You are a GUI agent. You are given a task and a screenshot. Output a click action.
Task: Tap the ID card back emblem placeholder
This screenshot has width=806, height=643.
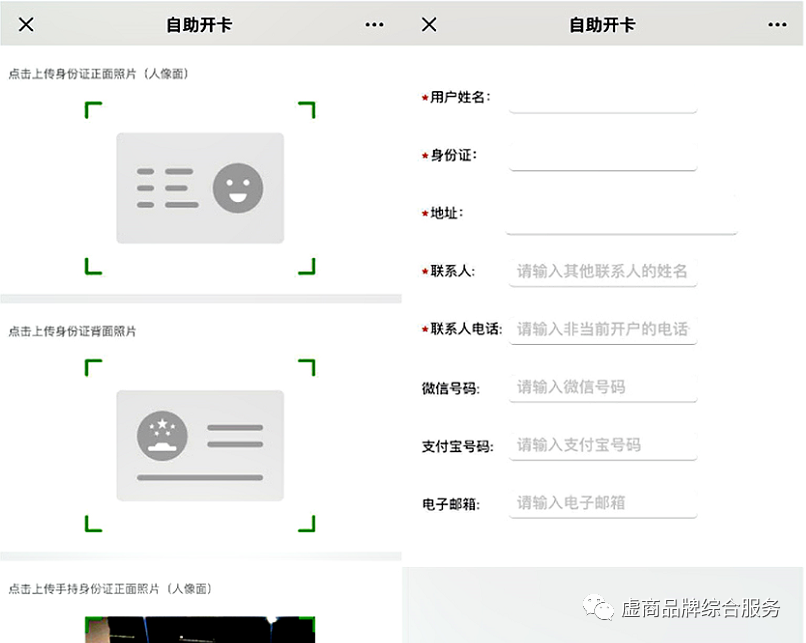click(200, 445)
